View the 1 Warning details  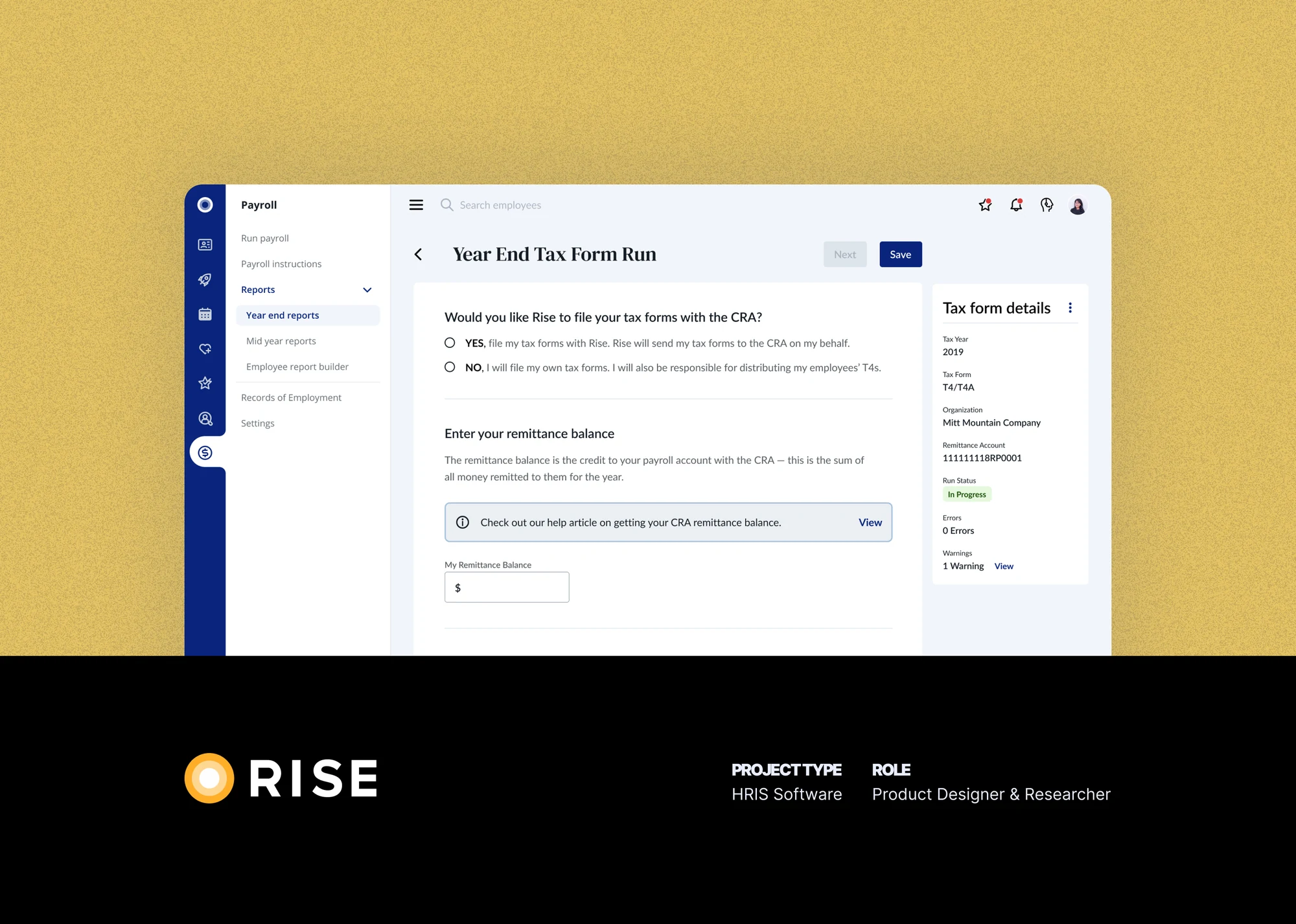click(x=1004, y=566)
